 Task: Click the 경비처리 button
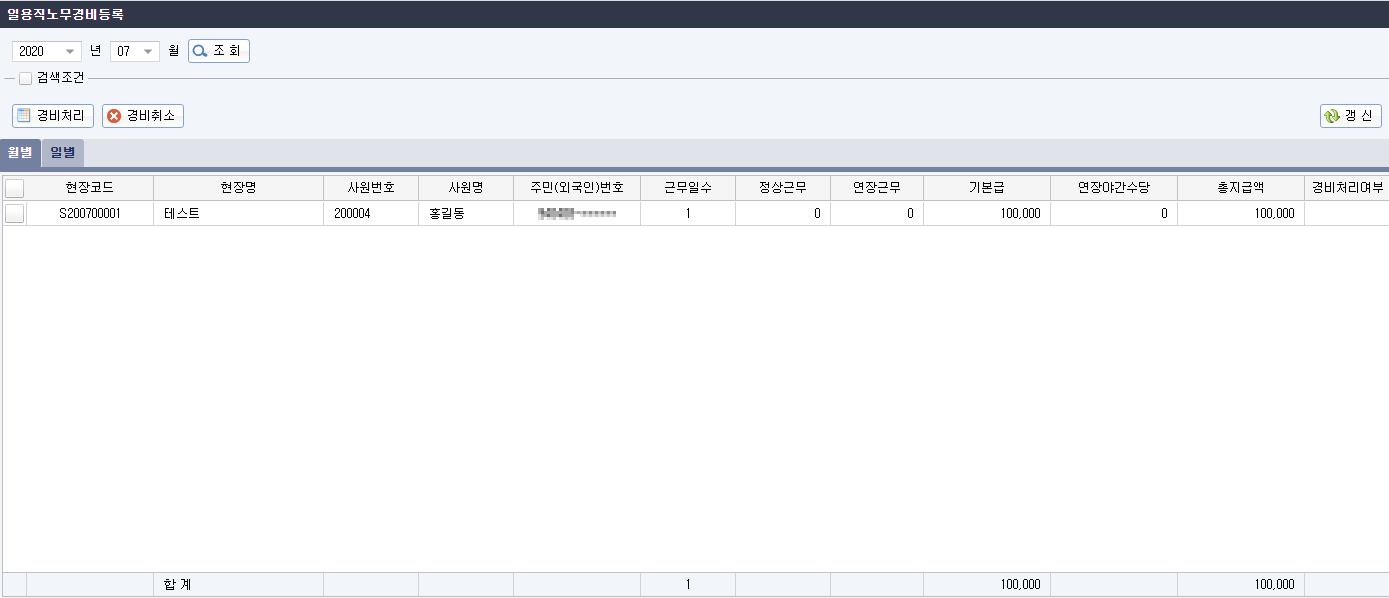(x=53, y=116)
